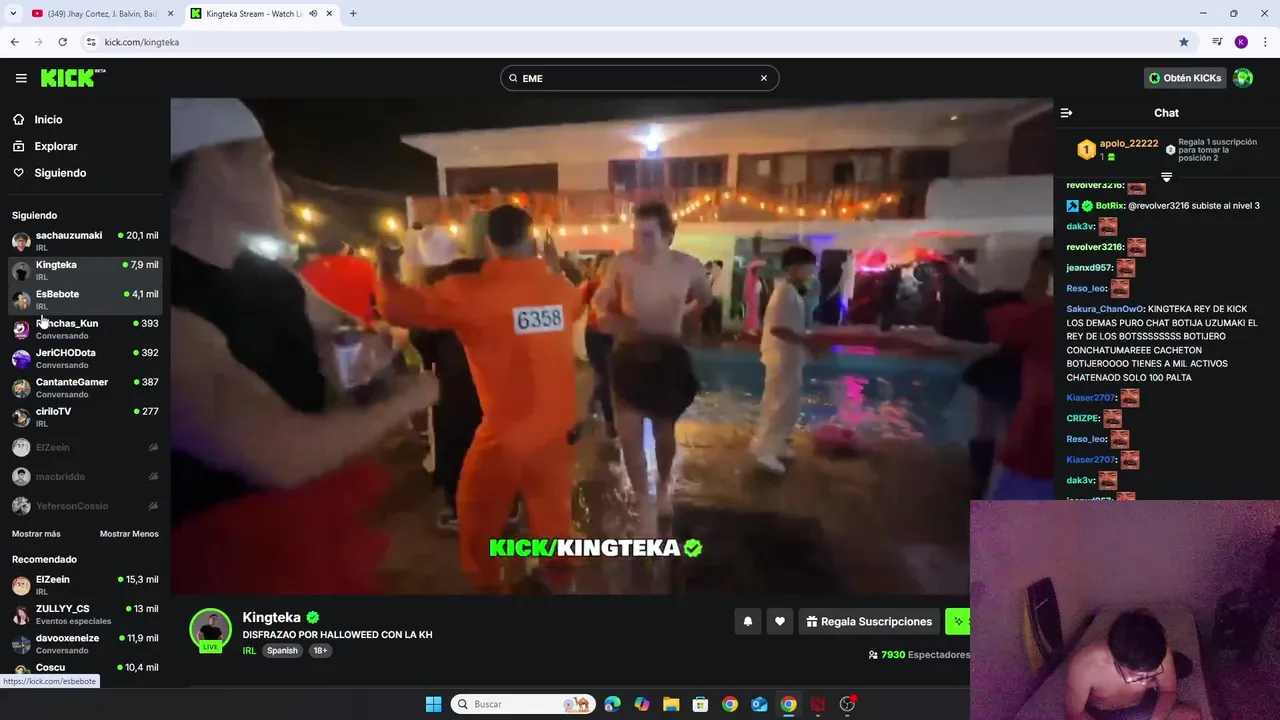The image size is (1280, 720).
Task: Click the address bar kick.com/kingteka
Action: tap(141, 42)
